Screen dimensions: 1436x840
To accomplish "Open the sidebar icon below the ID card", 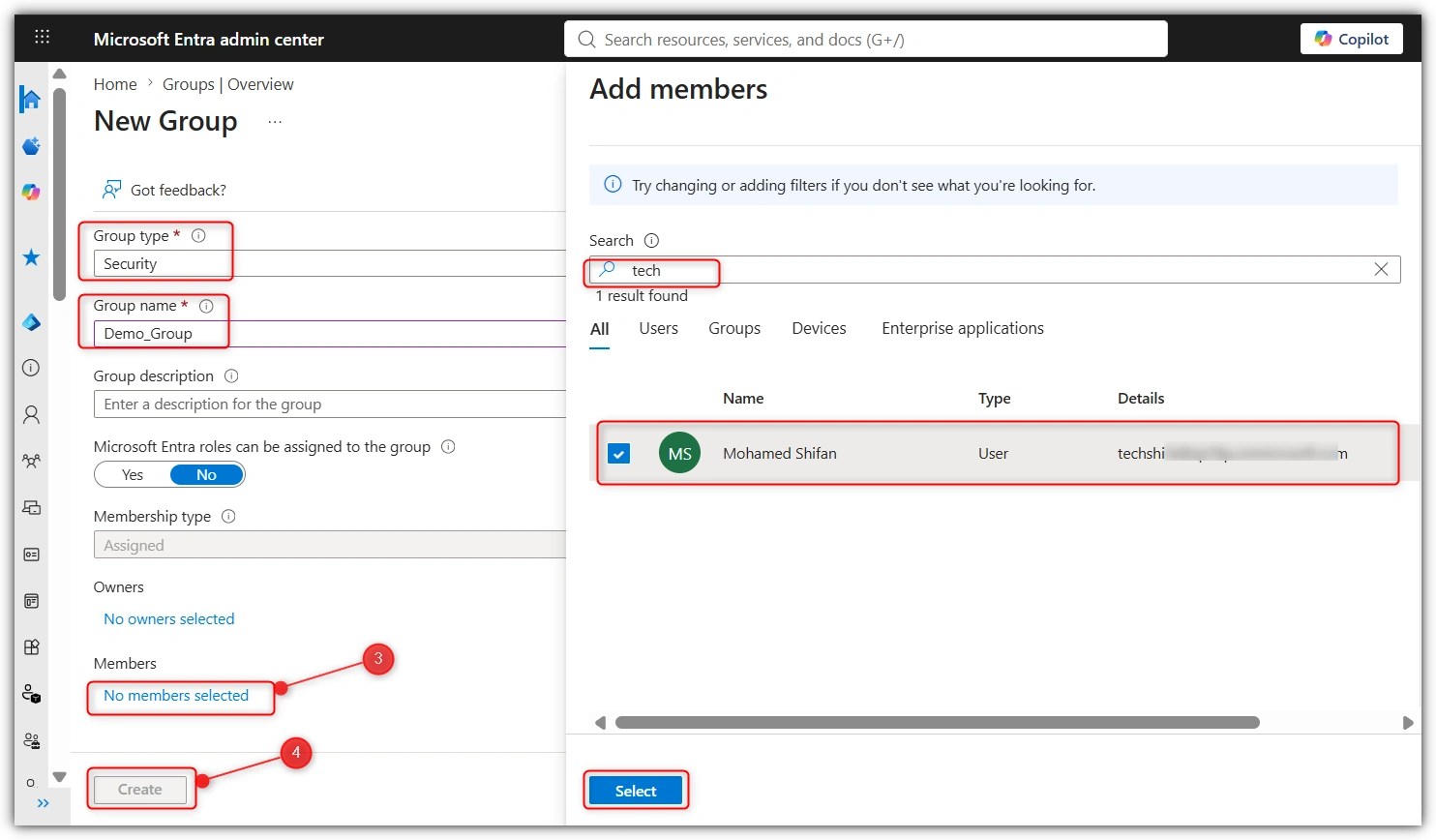I will (x=31, y=601).
